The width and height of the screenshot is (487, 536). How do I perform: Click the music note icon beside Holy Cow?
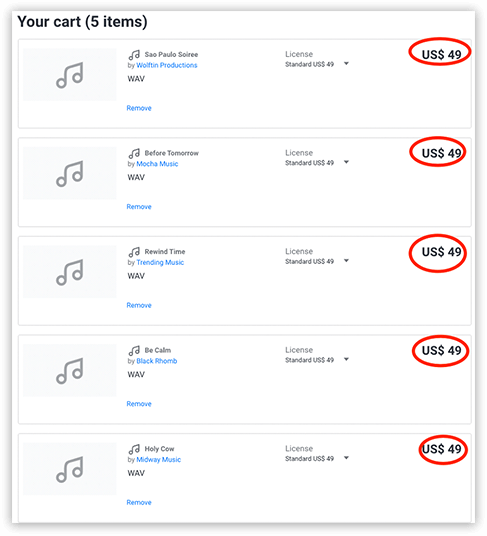pos(134,449)
